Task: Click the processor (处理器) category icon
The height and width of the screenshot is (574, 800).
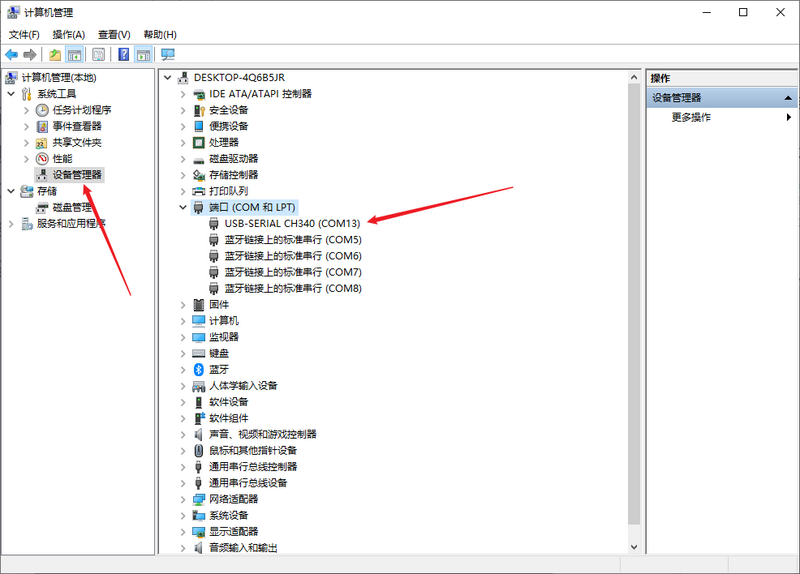Action: (199, 142)
